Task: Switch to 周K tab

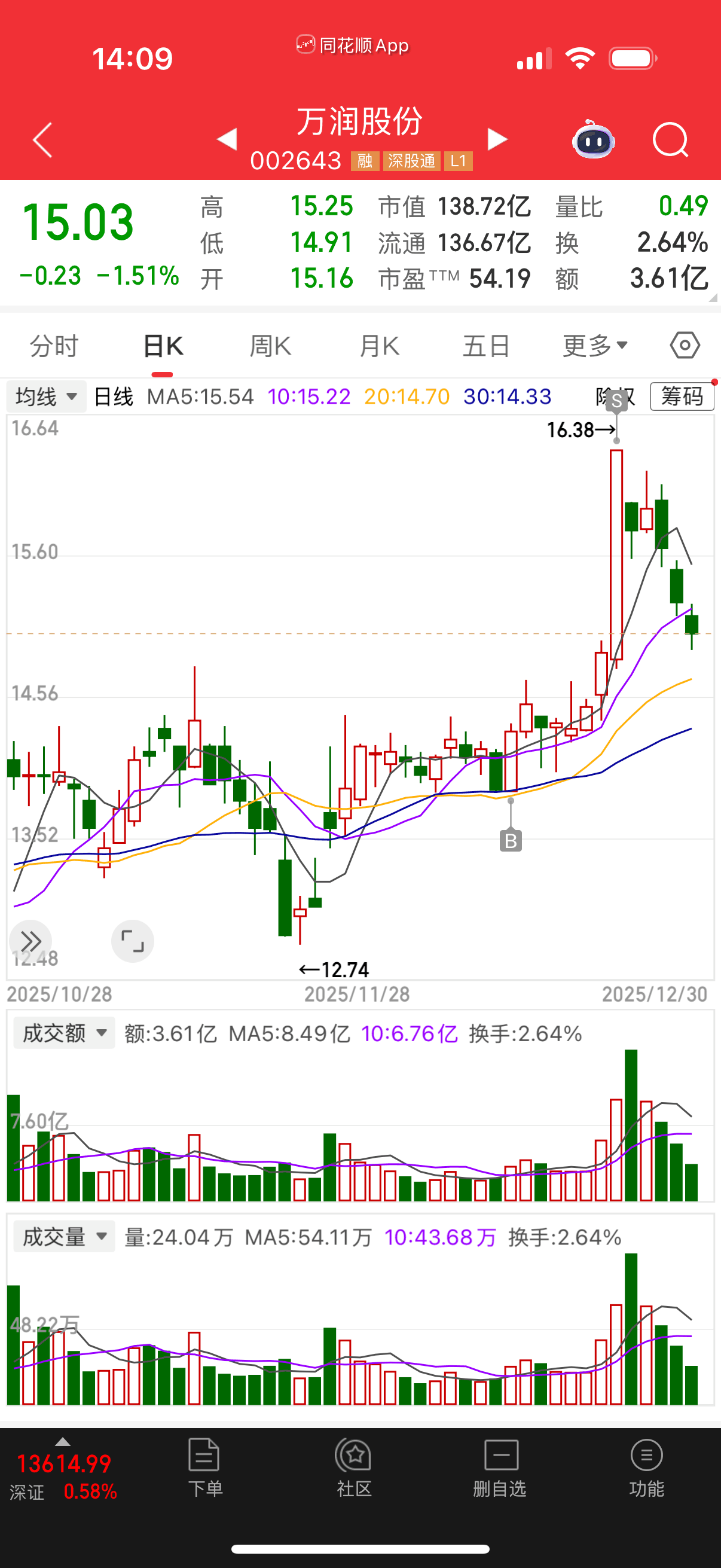Action: [x=270, y=346]
